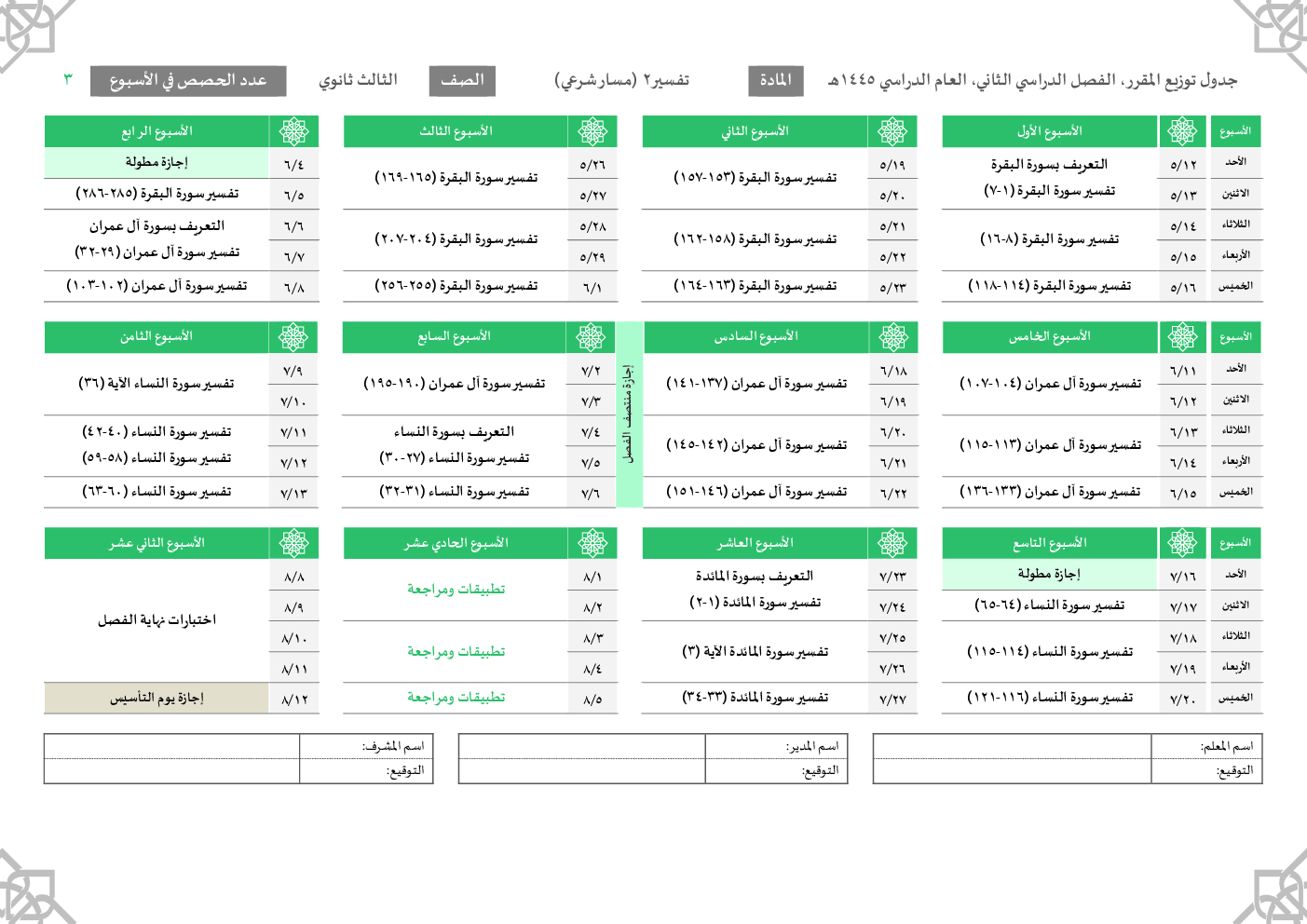Open the الأسبوع الحادي عشر header tab
1307x924 pixels.
pyautogui.click(x=456, y=542)
